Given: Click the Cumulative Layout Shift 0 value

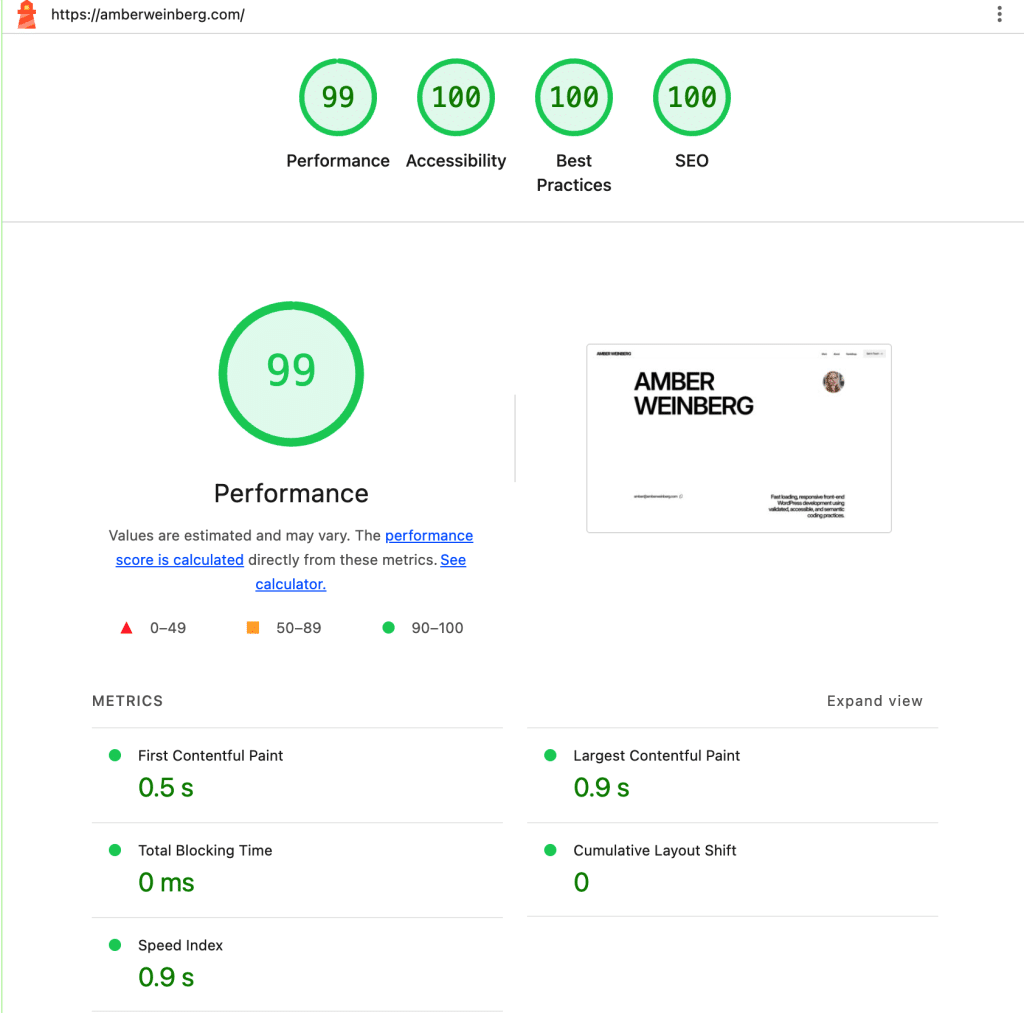Looking at the screenshot, I should click(581, 882).
